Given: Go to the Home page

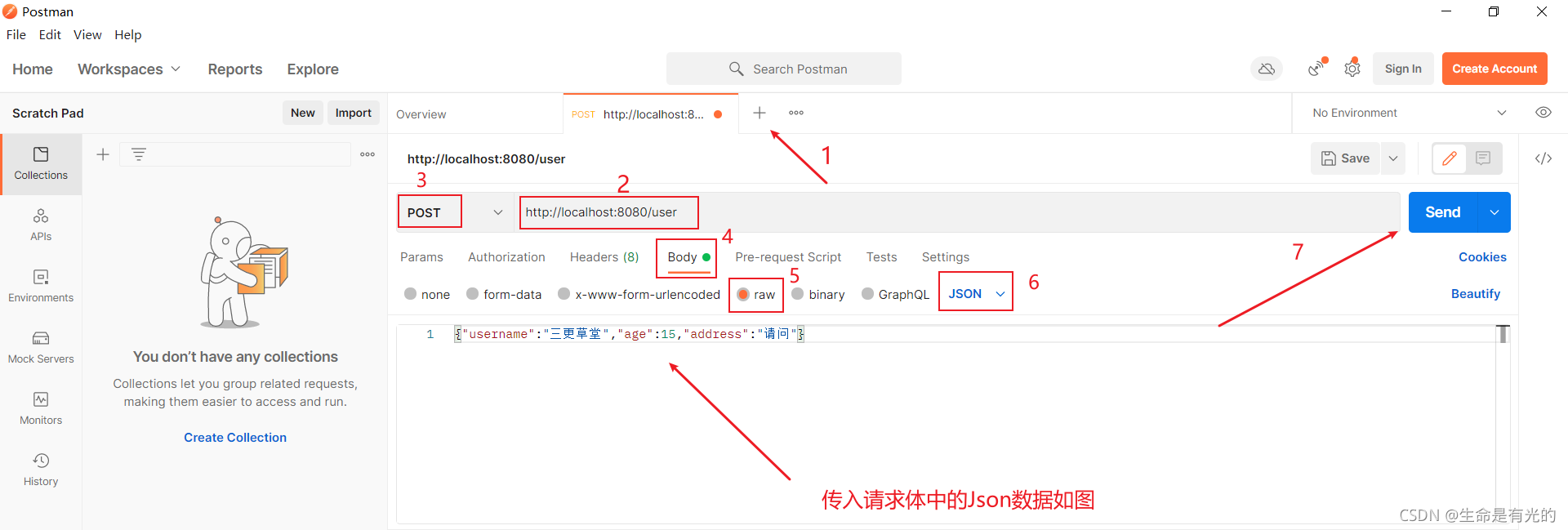Looking at the screenshot, I should (x=33, y=69).
